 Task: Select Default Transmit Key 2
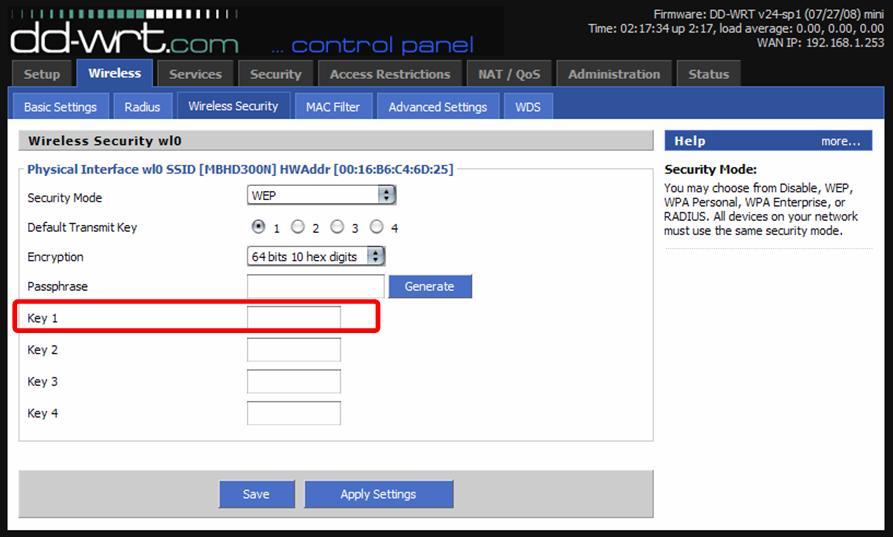coord(297,227)
